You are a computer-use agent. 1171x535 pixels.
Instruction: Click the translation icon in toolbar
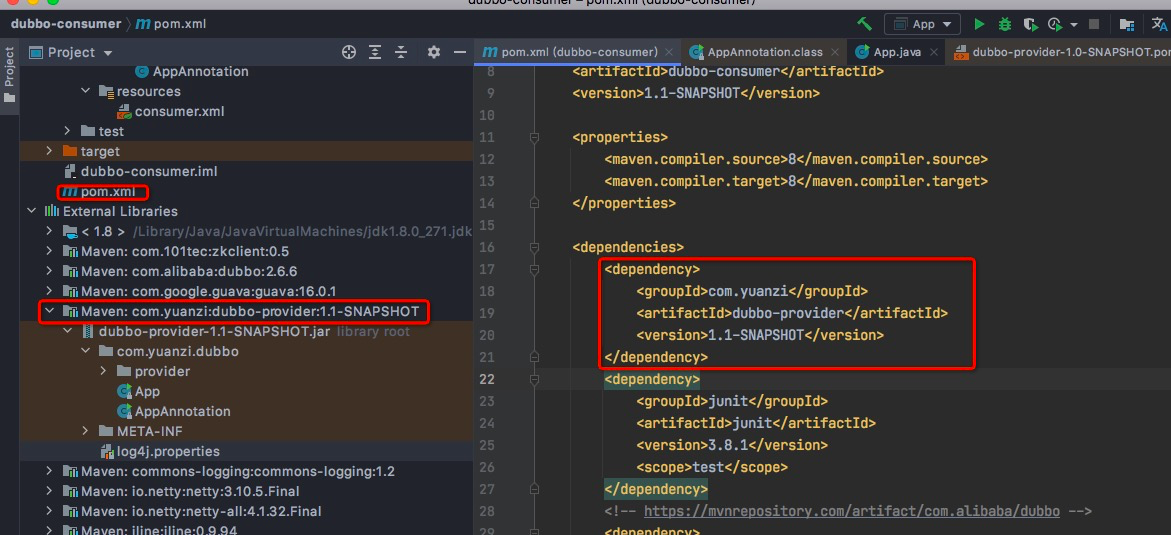point(1157,24)
